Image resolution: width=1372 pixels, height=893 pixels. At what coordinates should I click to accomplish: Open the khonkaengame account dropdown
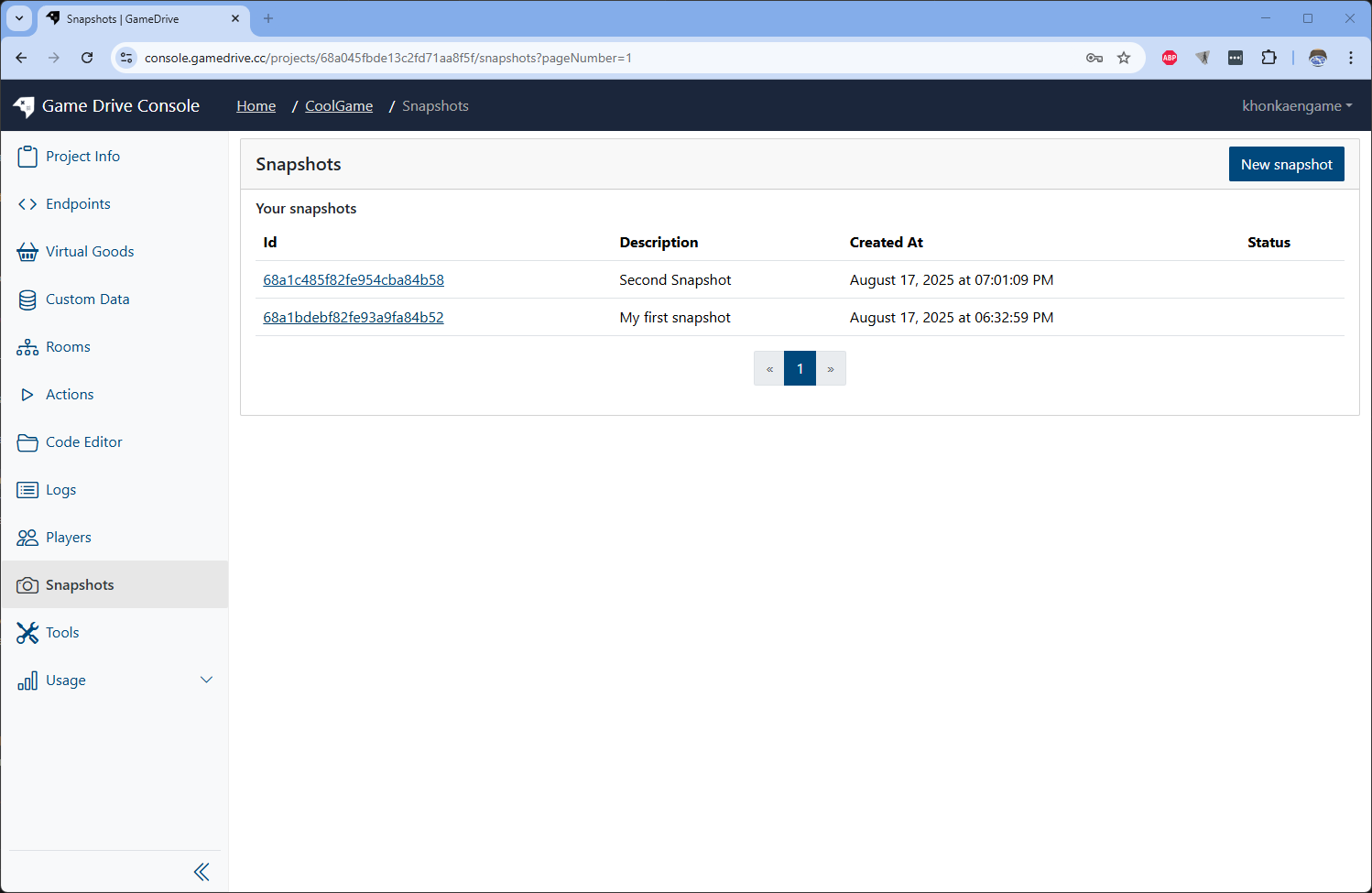tap(1296, 106)
